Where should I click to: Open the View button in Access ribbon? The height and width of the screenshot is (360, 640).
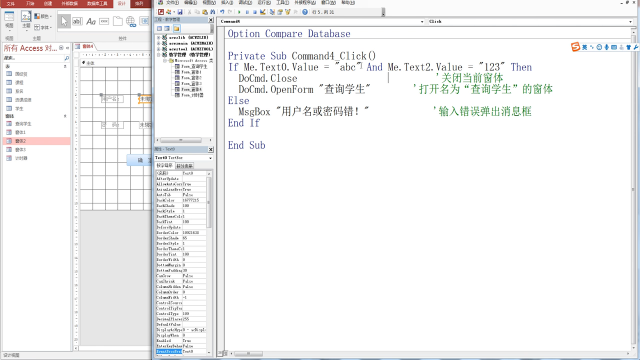point(9,20)
